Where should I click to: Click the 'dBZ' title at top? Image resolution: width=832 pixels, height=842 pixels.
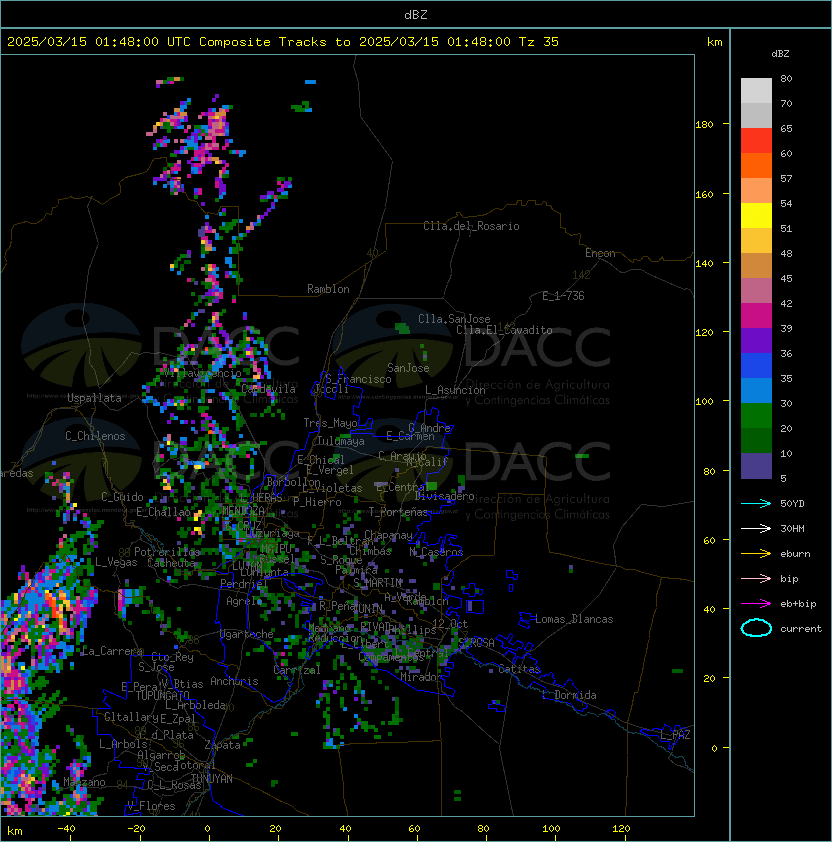click(x=416, y=15)
